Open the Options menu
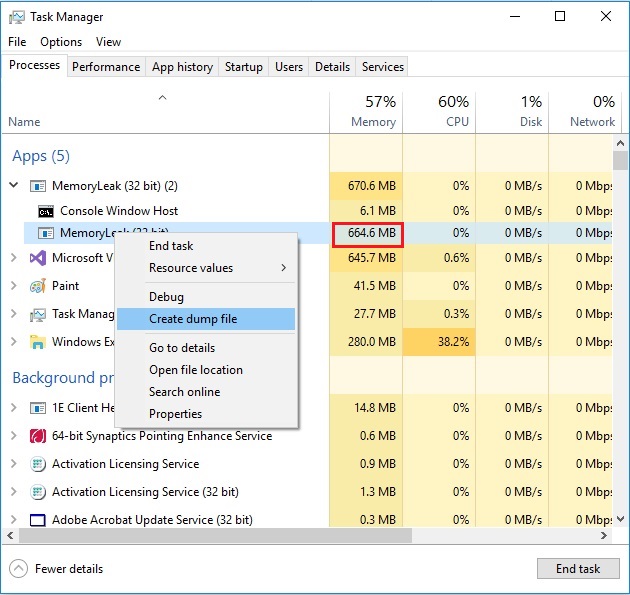This screenshot has height=595, width=630. tap(61, 42)
